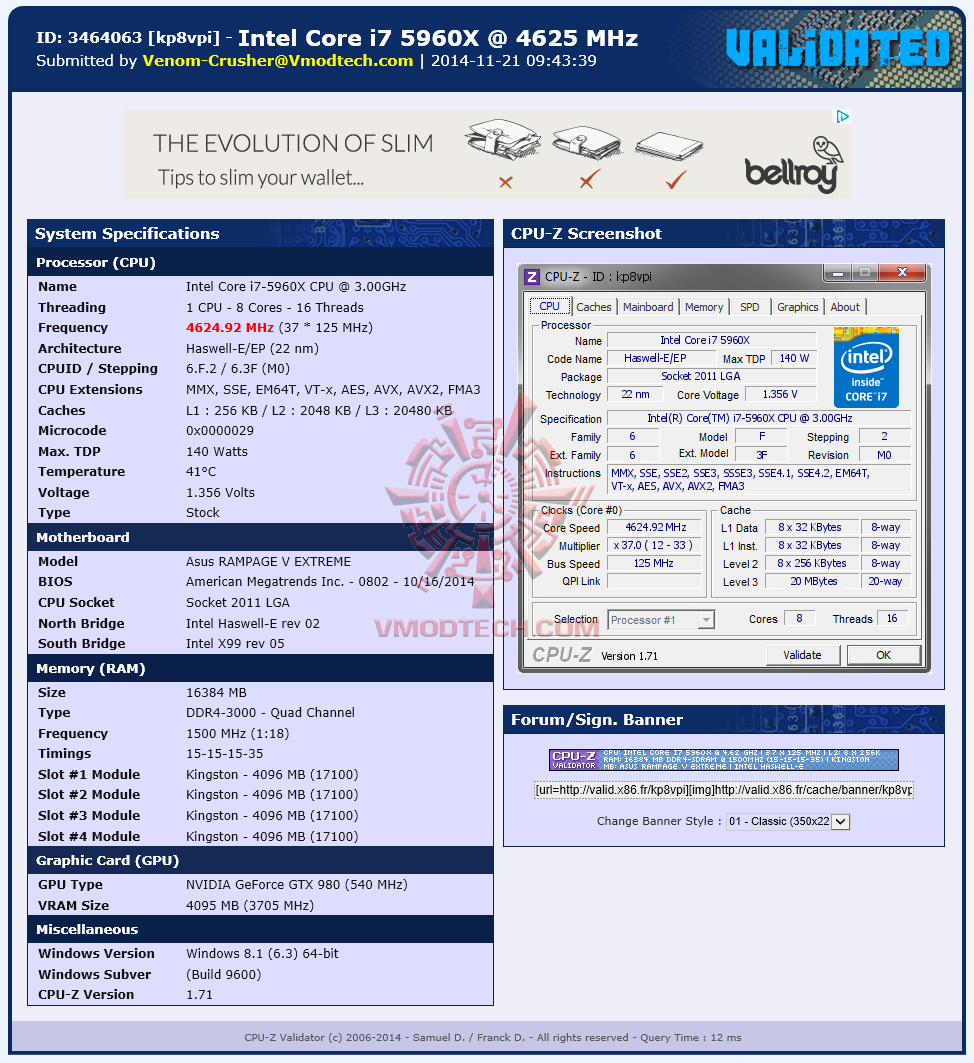Click the BIOS American Megatrends entry
Screen dimensions: 974x1063
pos(330,582)
